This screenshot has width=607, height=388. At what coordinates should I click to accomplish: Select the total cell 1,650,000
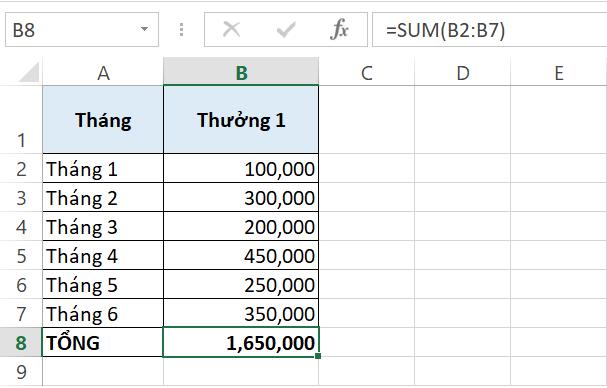(x=241, y=342)
